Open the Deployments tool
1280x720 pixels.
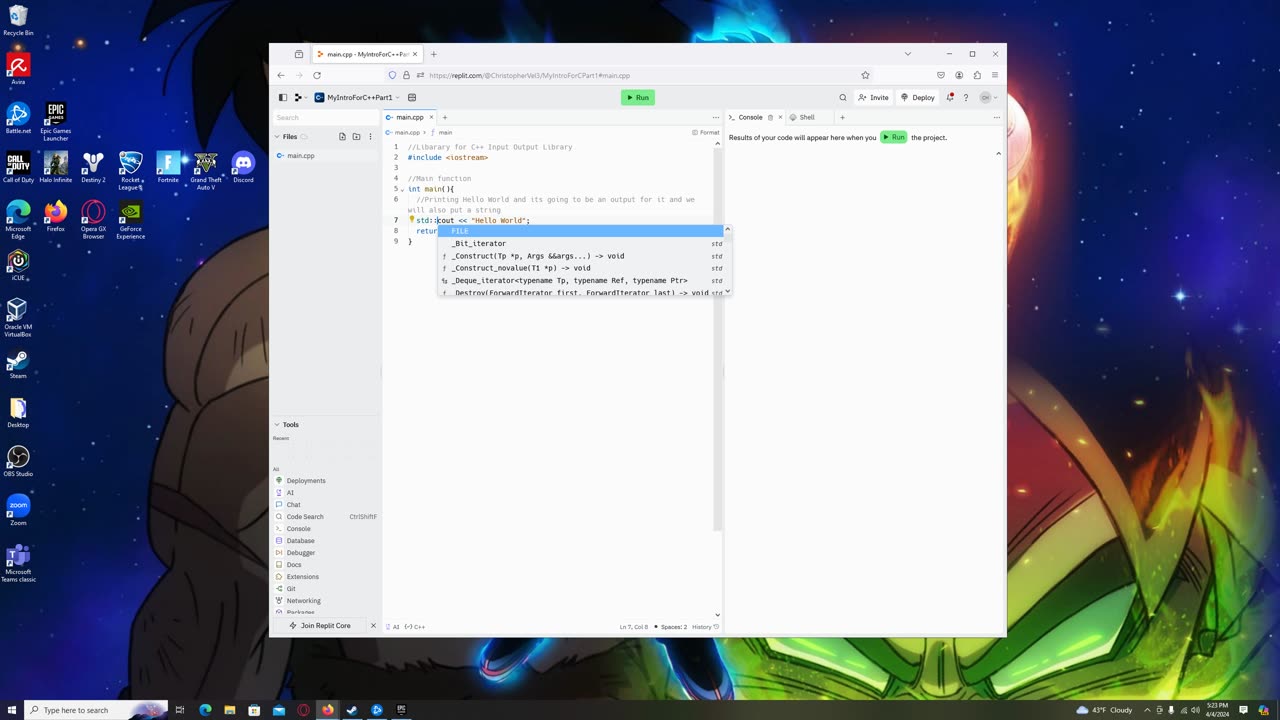coord(326,481)
